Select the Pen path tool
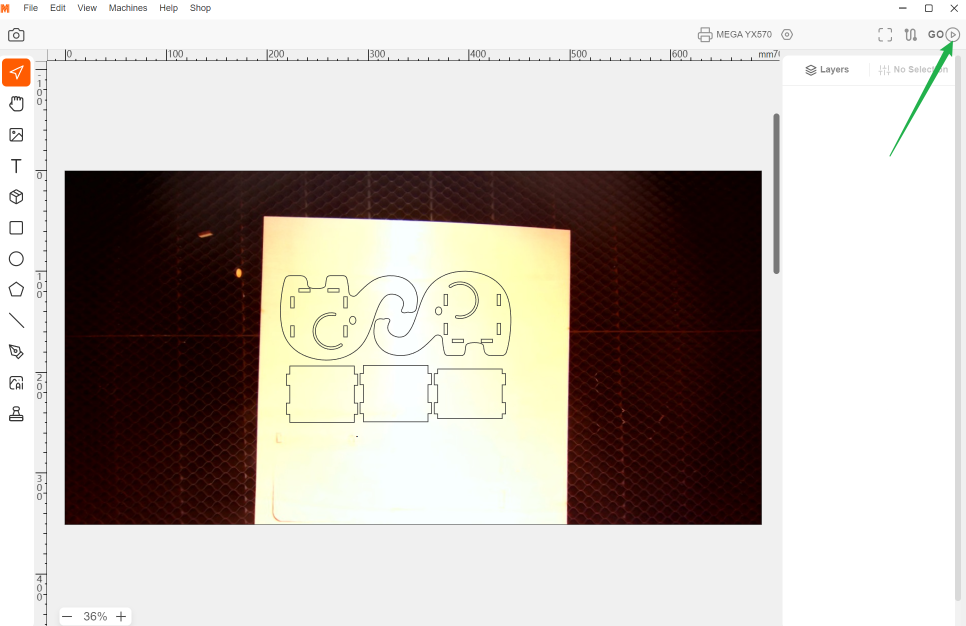 pos(16,352)
